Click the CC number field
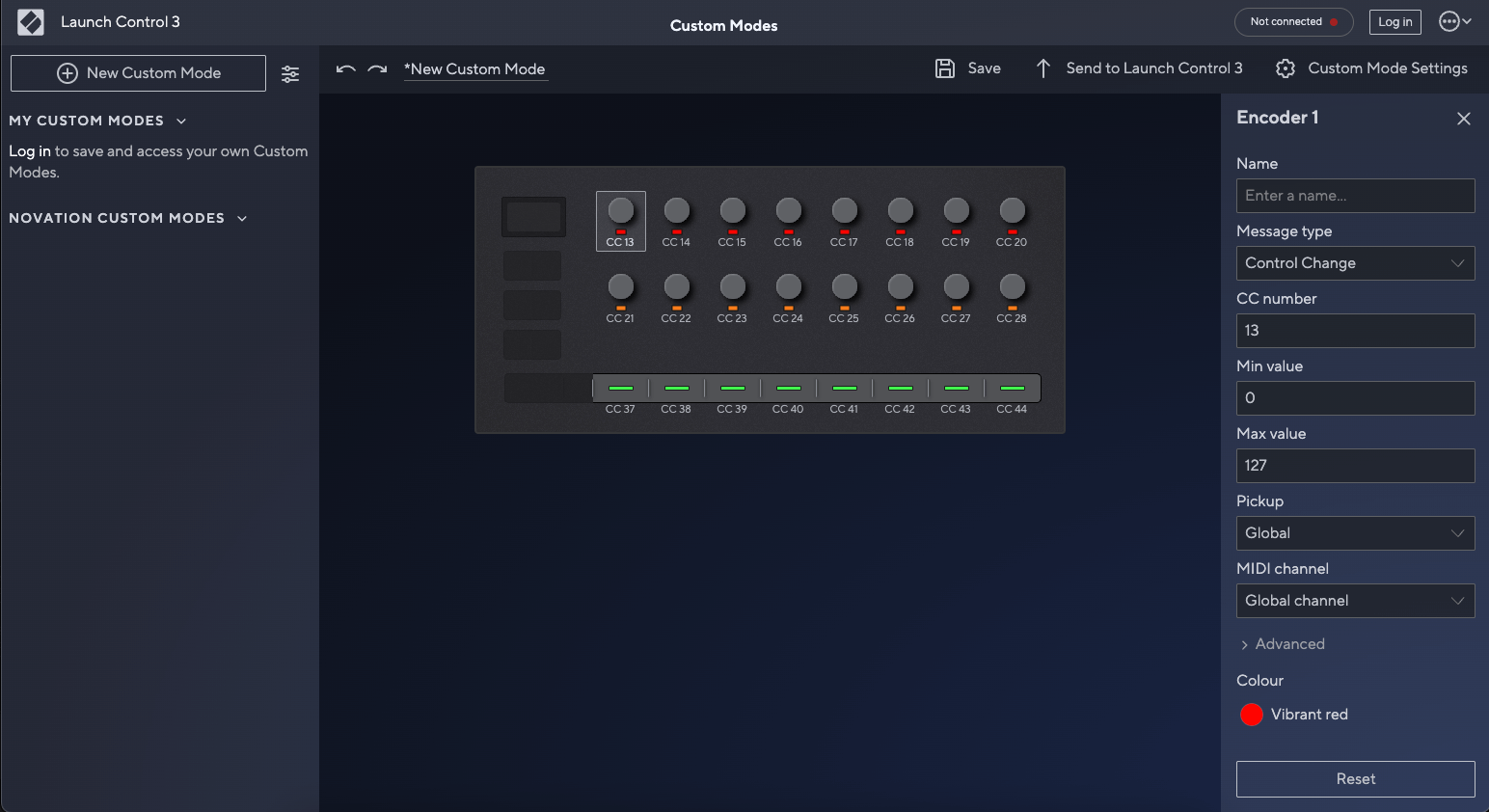Screen dimensions: 1489x812 tap(1355, 331)
